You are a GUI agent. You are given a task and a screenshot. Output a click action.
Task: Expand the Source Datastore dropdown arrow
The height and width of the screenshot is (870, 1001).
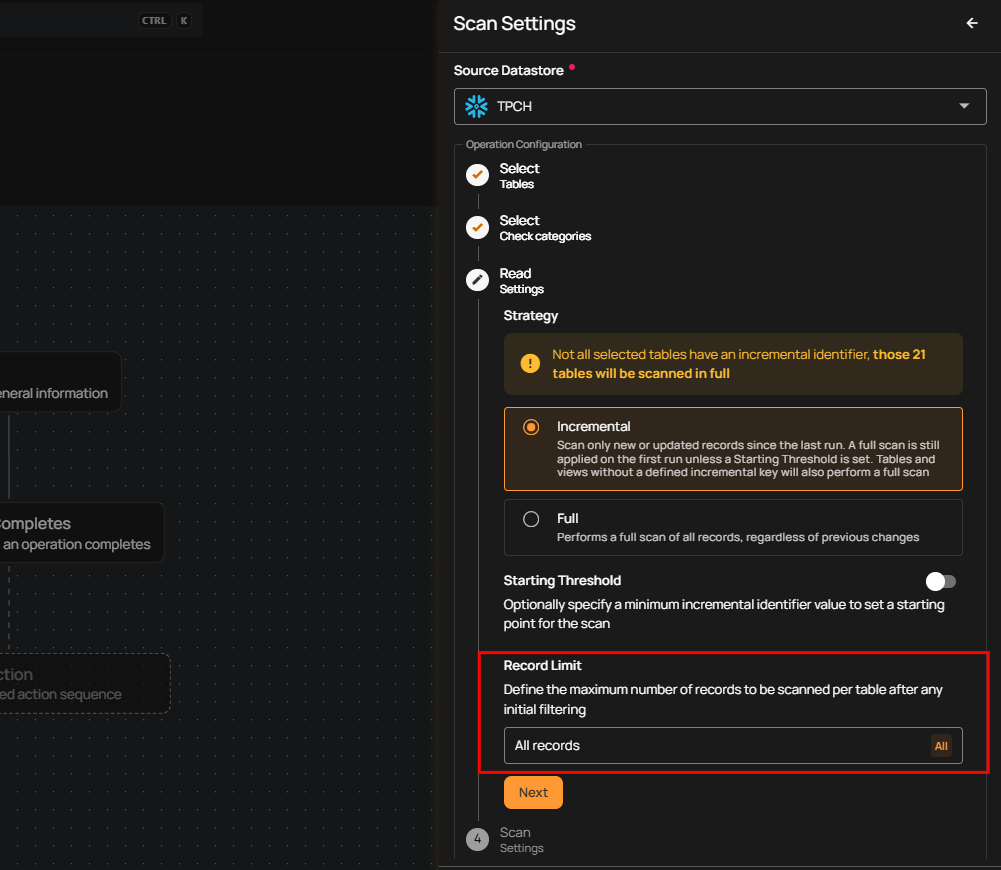[x=964, y=106]
